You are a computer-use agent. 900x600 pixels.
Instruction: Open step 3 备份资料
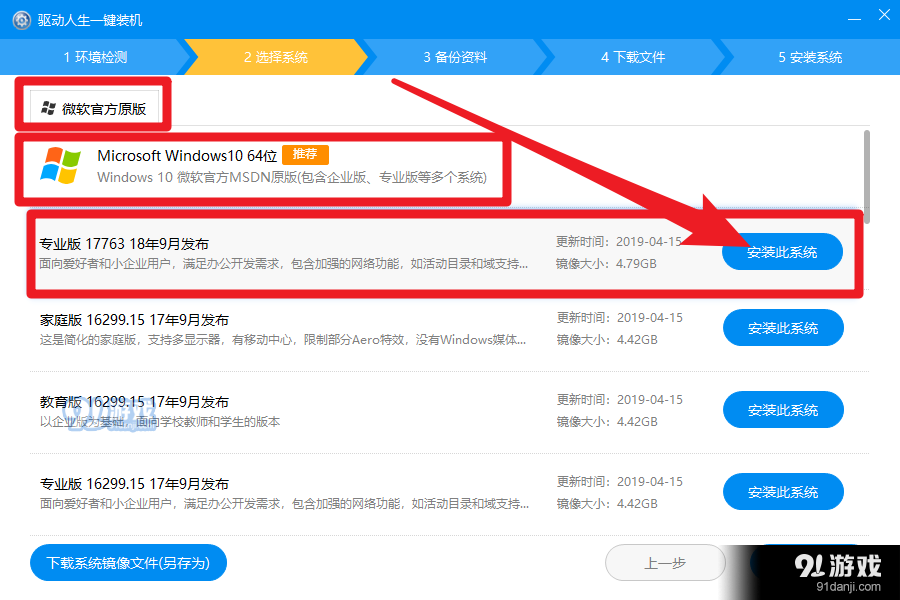tap(455, 57)
